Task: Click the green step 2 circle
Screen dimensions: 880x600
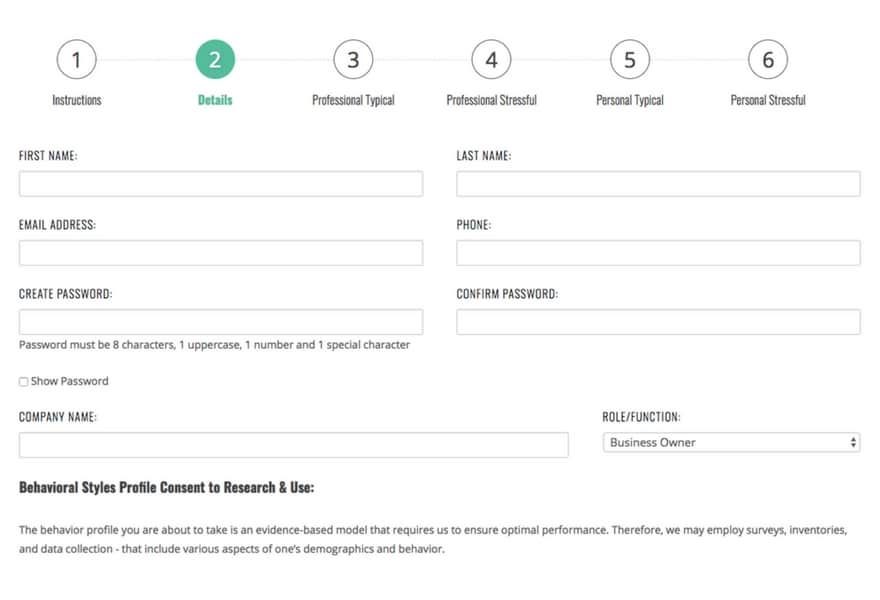Action: [215, 60]
